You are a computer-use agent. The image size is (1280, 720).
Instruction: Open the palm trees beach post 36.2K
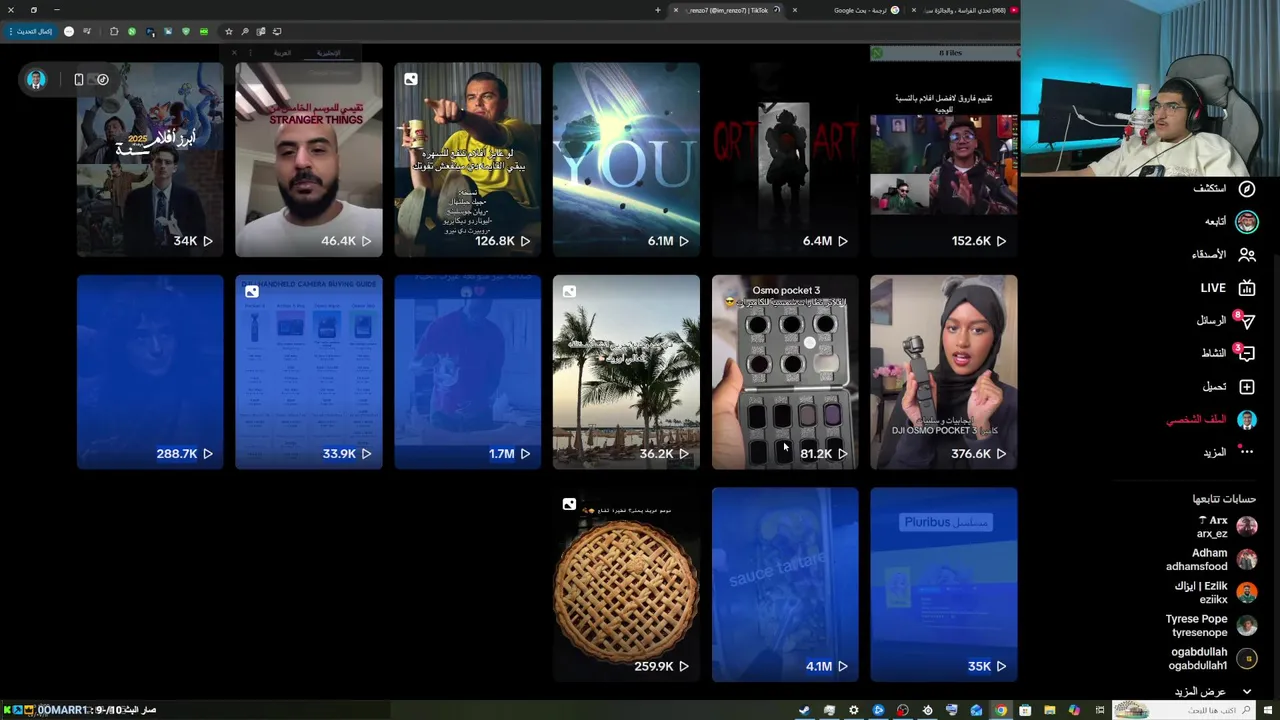(x=626, y=372)
